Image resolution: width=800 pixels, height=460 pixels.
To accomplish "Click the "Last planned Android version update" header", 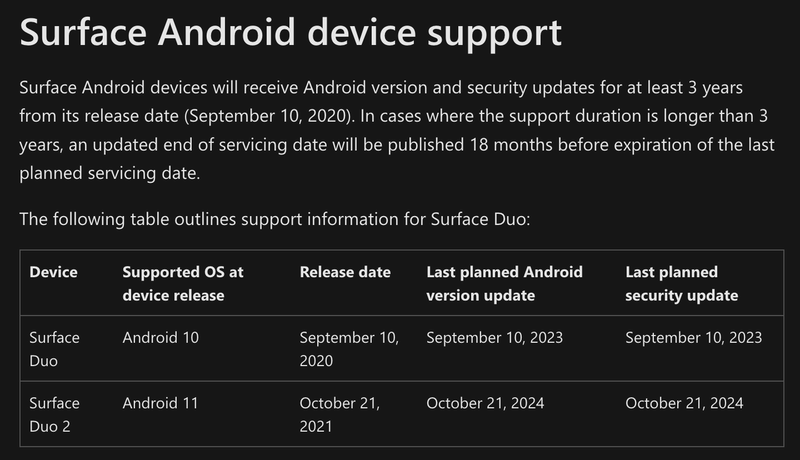I will pyautogui.click(x=504, y=283).
